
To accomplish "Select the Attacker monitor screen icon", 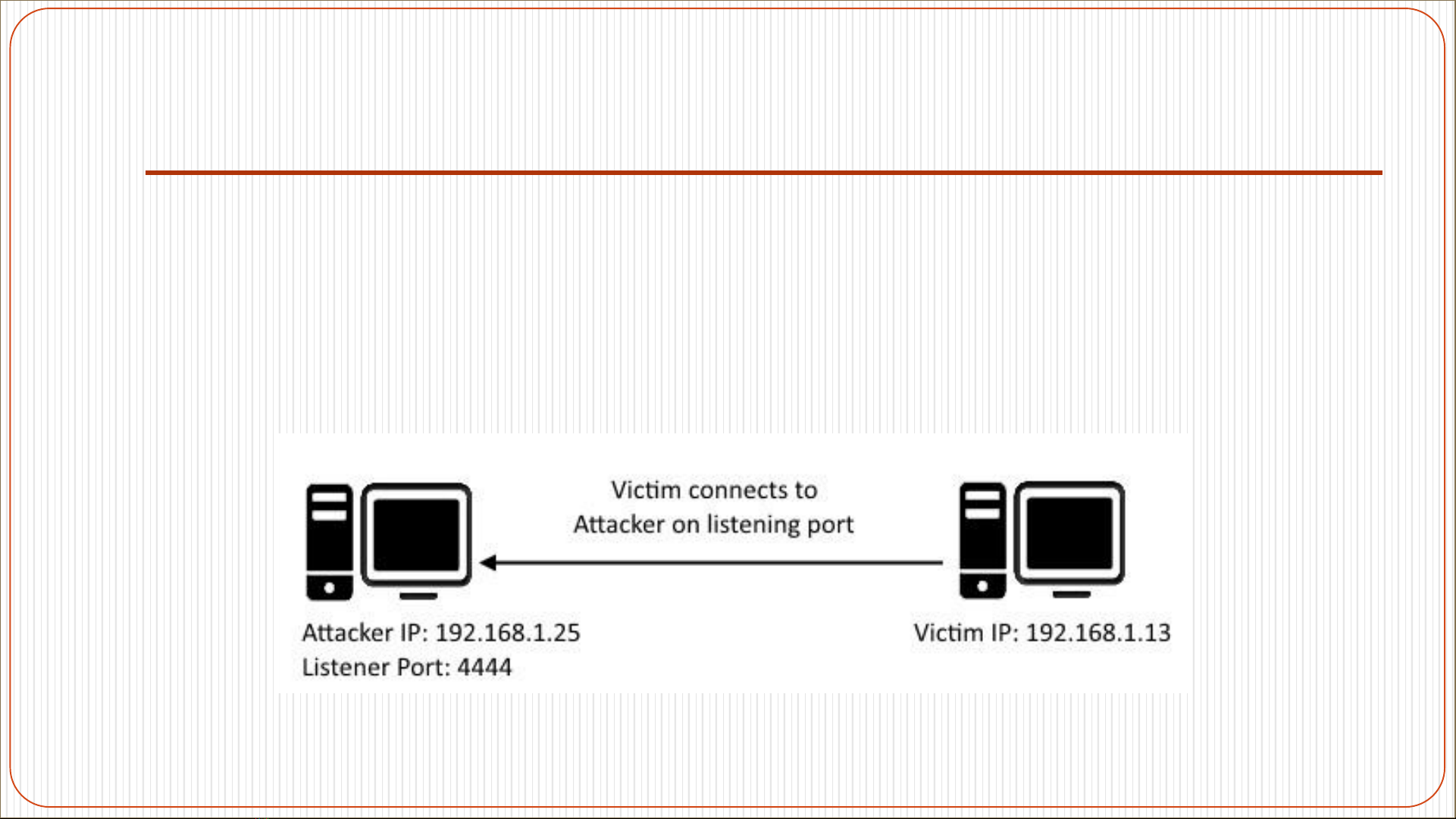I will (x=416, y=535).
